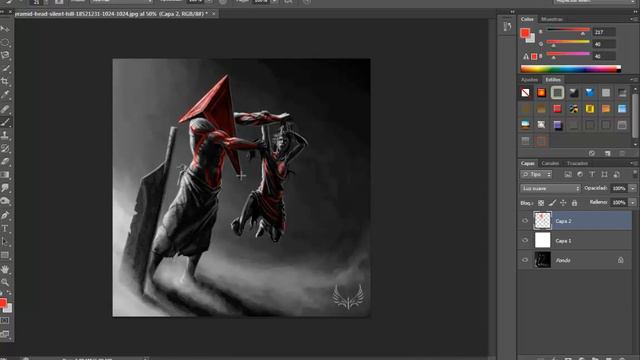The width and height of the screenshot is (640, 360).
Task: Click the Quick Mask mode icon
Action: pos(5,320)
